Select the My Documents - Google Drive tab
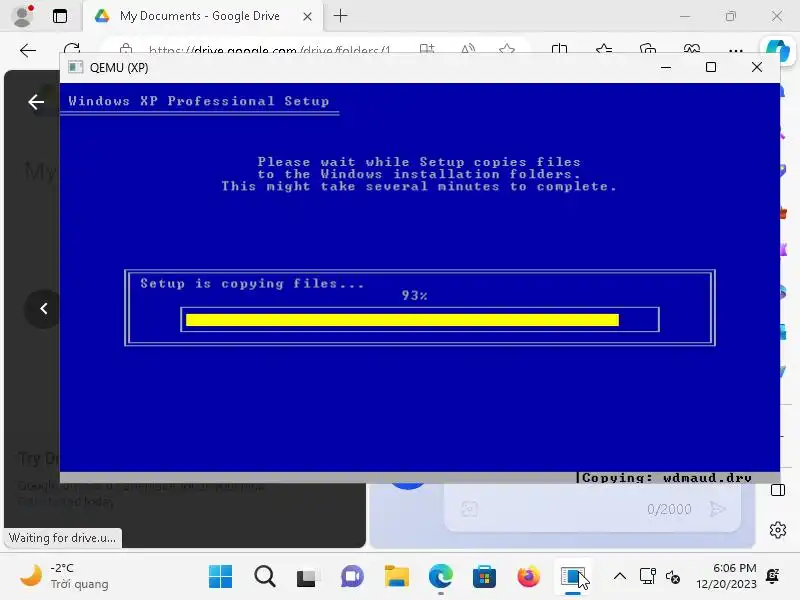 pos(199,16)
